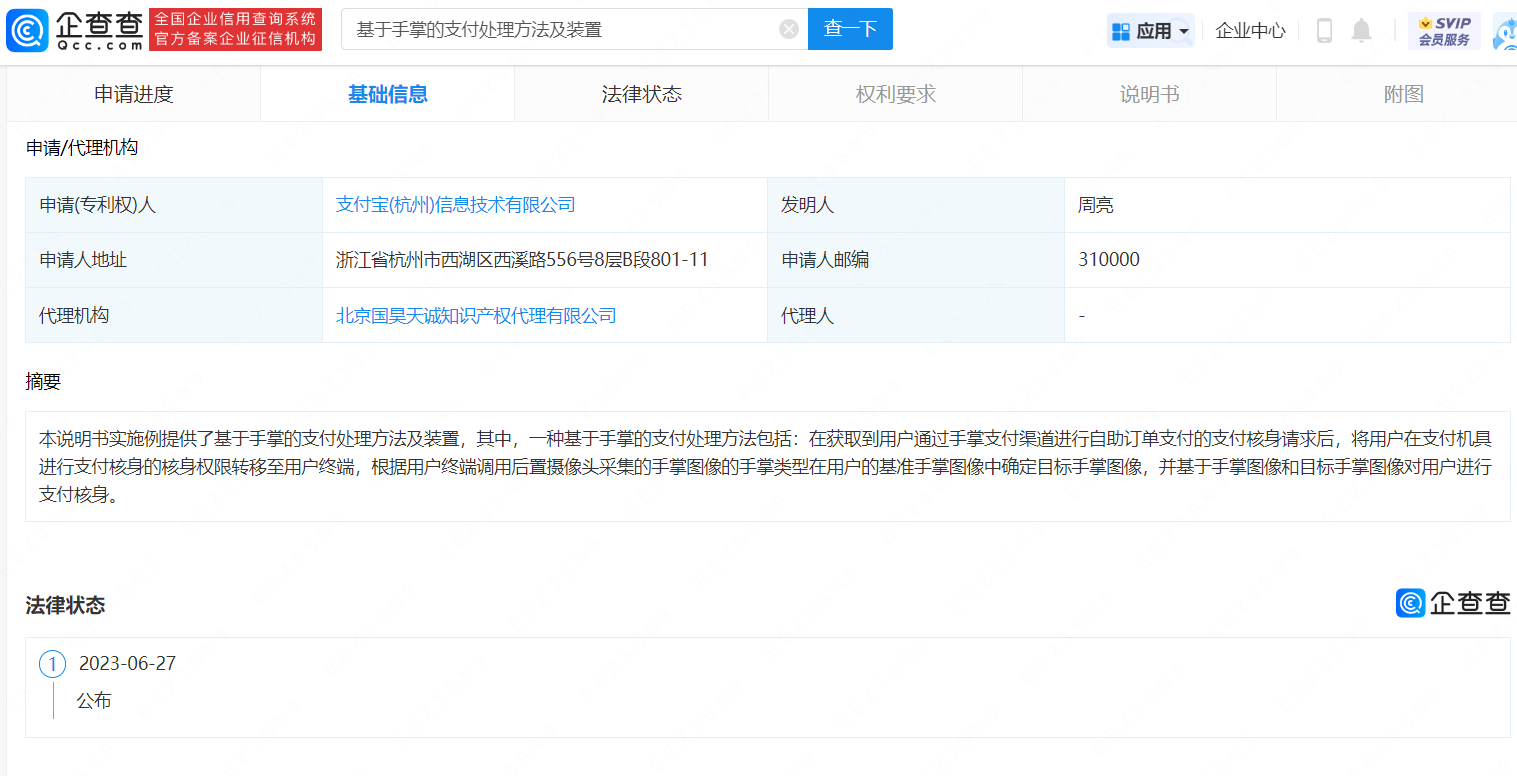Switch to the 说明书 tab
Viewport: 1517px width, 776px height.
pyautogui.click(x=1150, y=94)
